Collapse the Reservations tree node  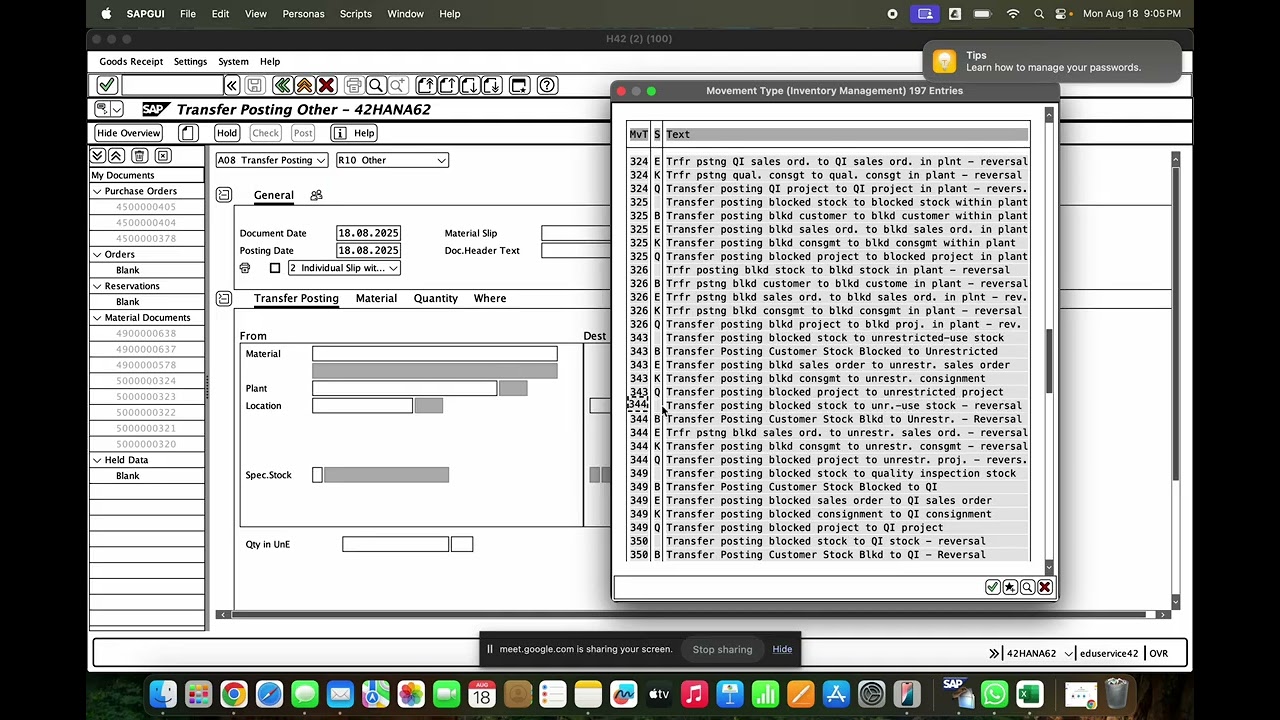tap(97, 286)
